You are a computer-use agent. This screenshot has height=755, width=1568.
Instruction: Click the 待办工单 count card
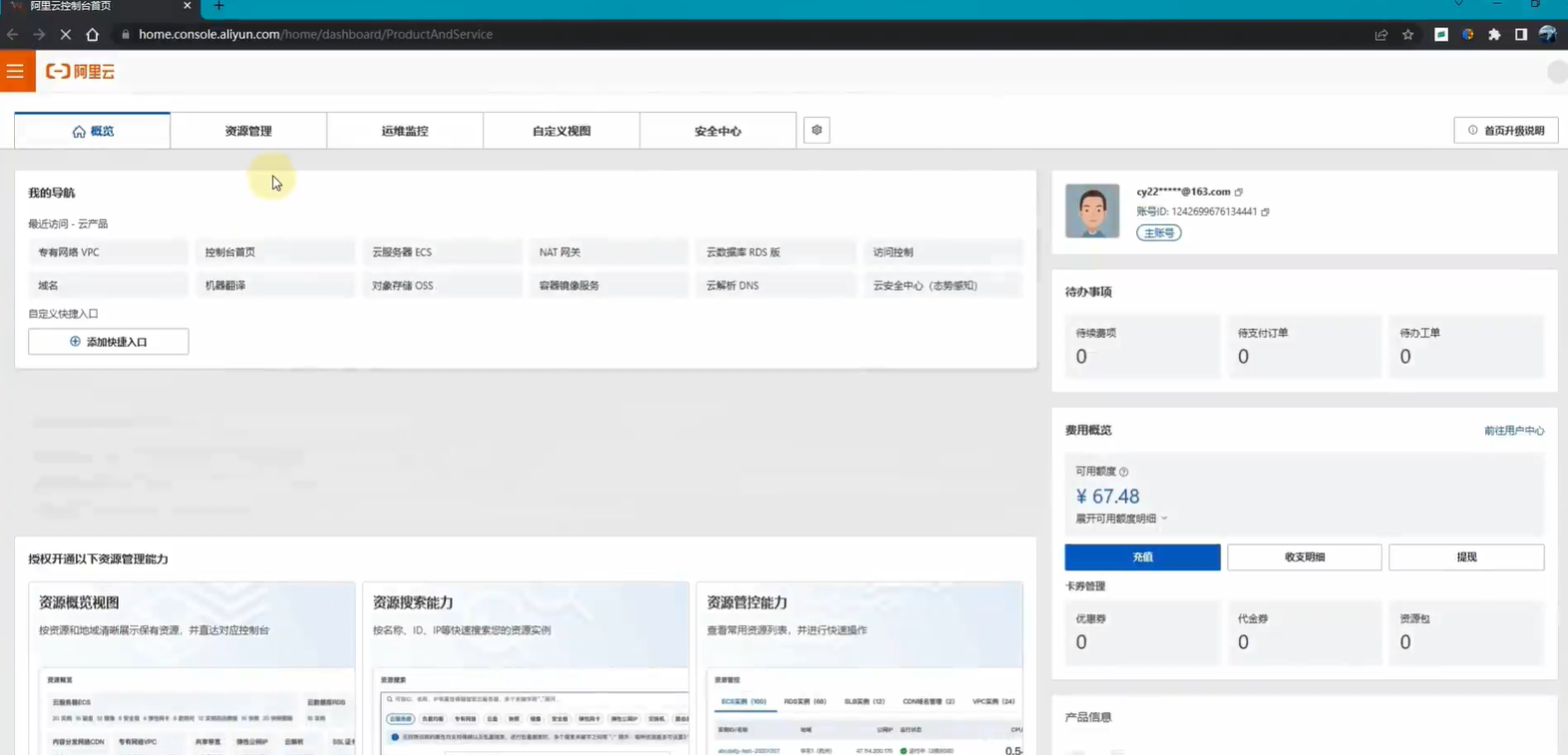(x=1466, y=345)
